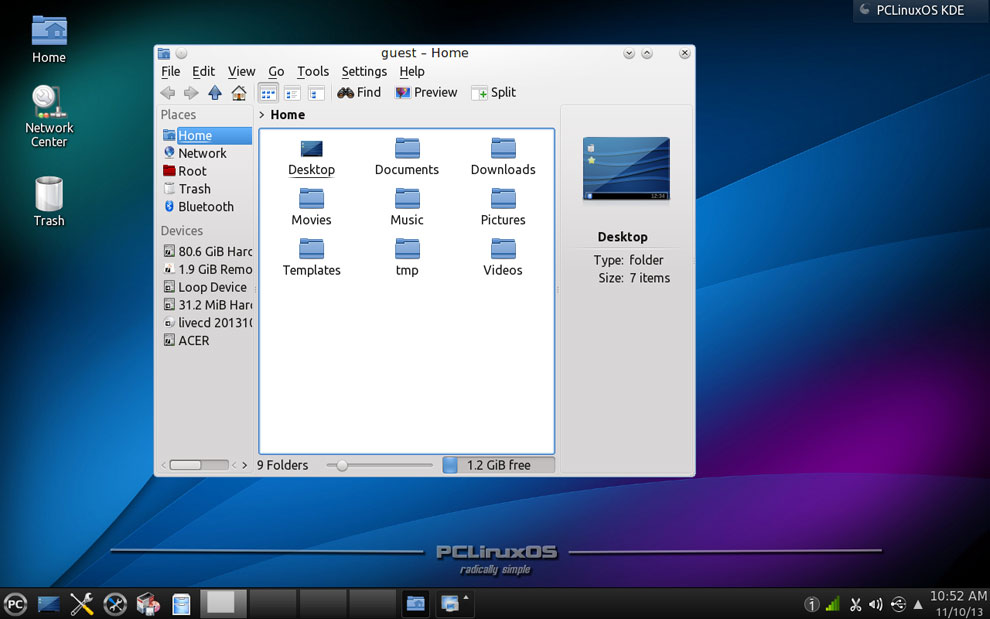Select the 1.9 GiB removable device
The height and width of the screenshot is (619, 990).
[206, 269]
